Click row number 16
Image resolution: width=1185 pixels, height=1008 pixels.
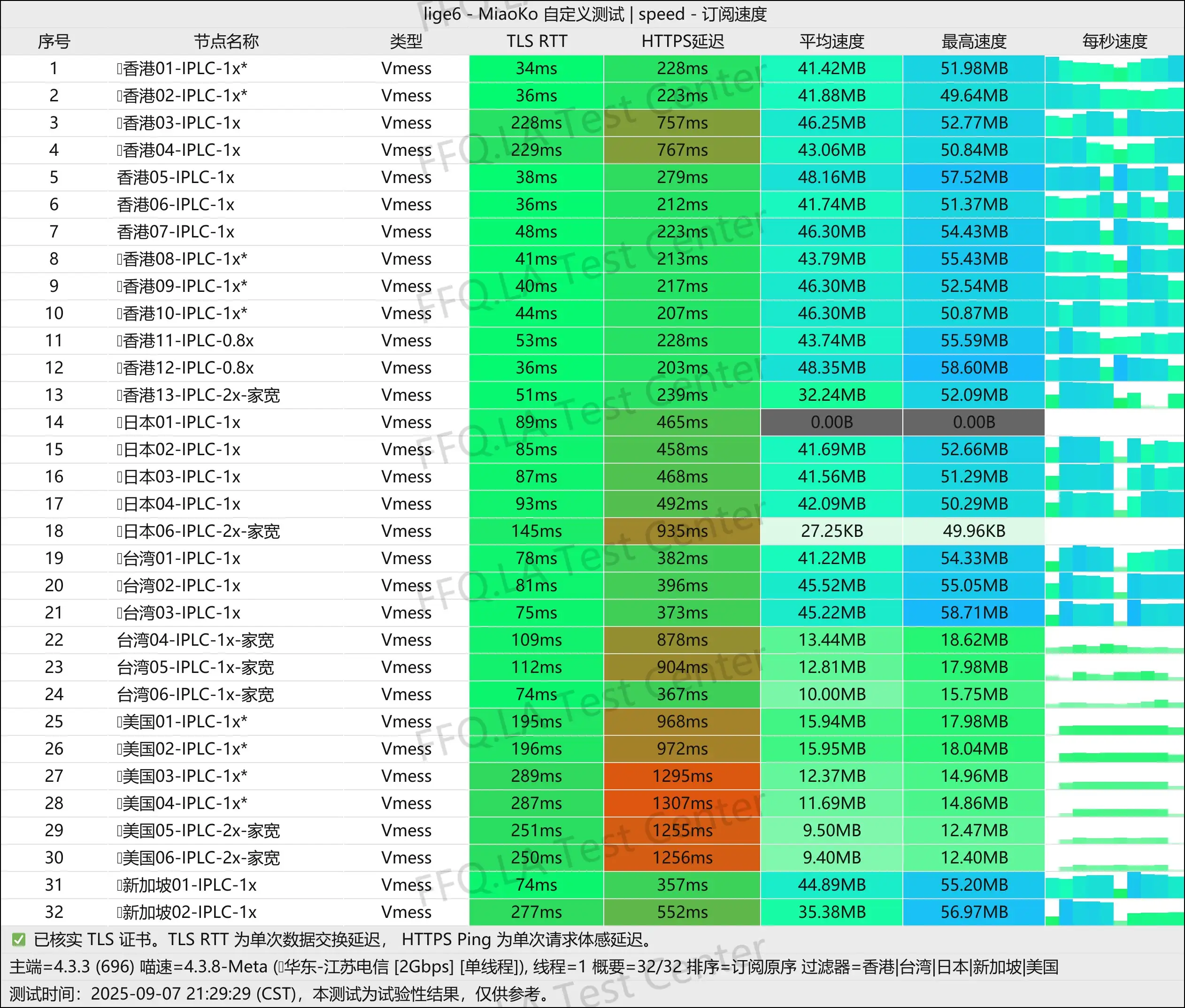coord(54,477)
